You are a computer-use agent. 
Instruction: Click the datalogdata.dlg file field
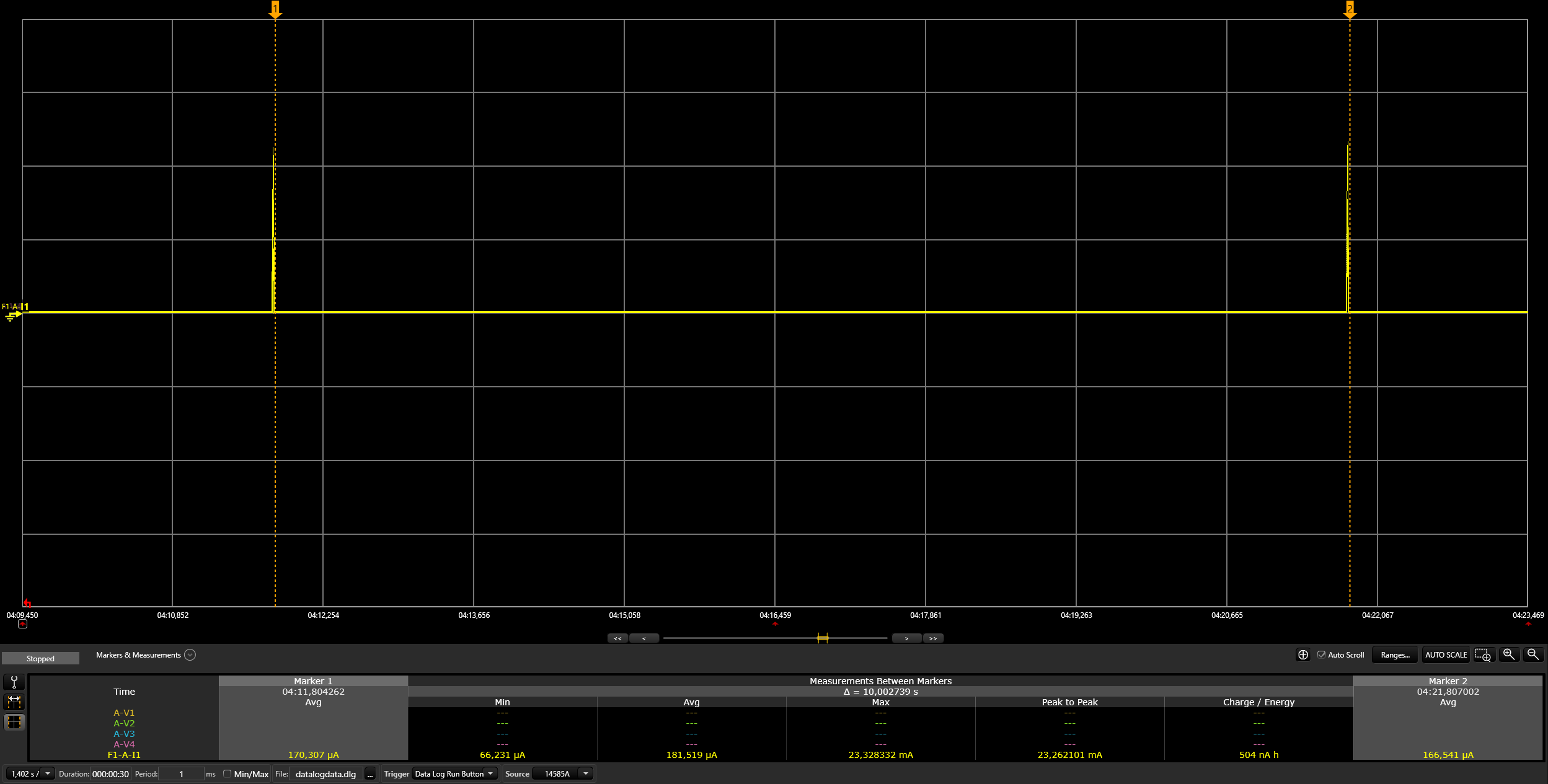tap(326, 774)
